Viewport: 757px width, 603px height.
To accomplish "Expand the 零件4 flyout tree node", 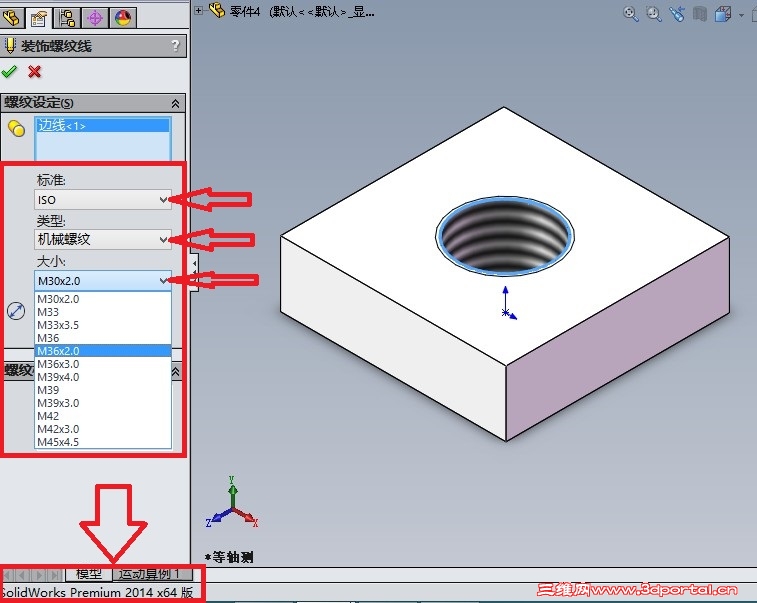I will tap(198, 10).
